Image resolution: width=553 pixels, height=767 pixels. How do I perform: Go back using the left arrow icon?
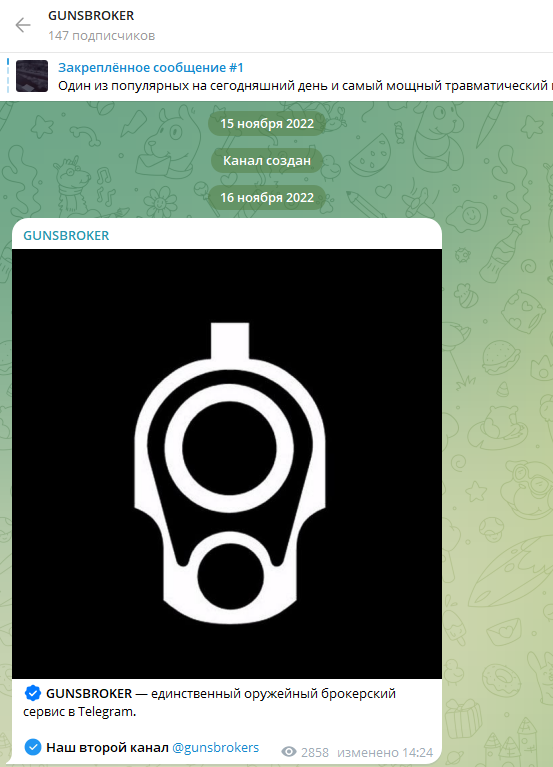pos(23,25)
